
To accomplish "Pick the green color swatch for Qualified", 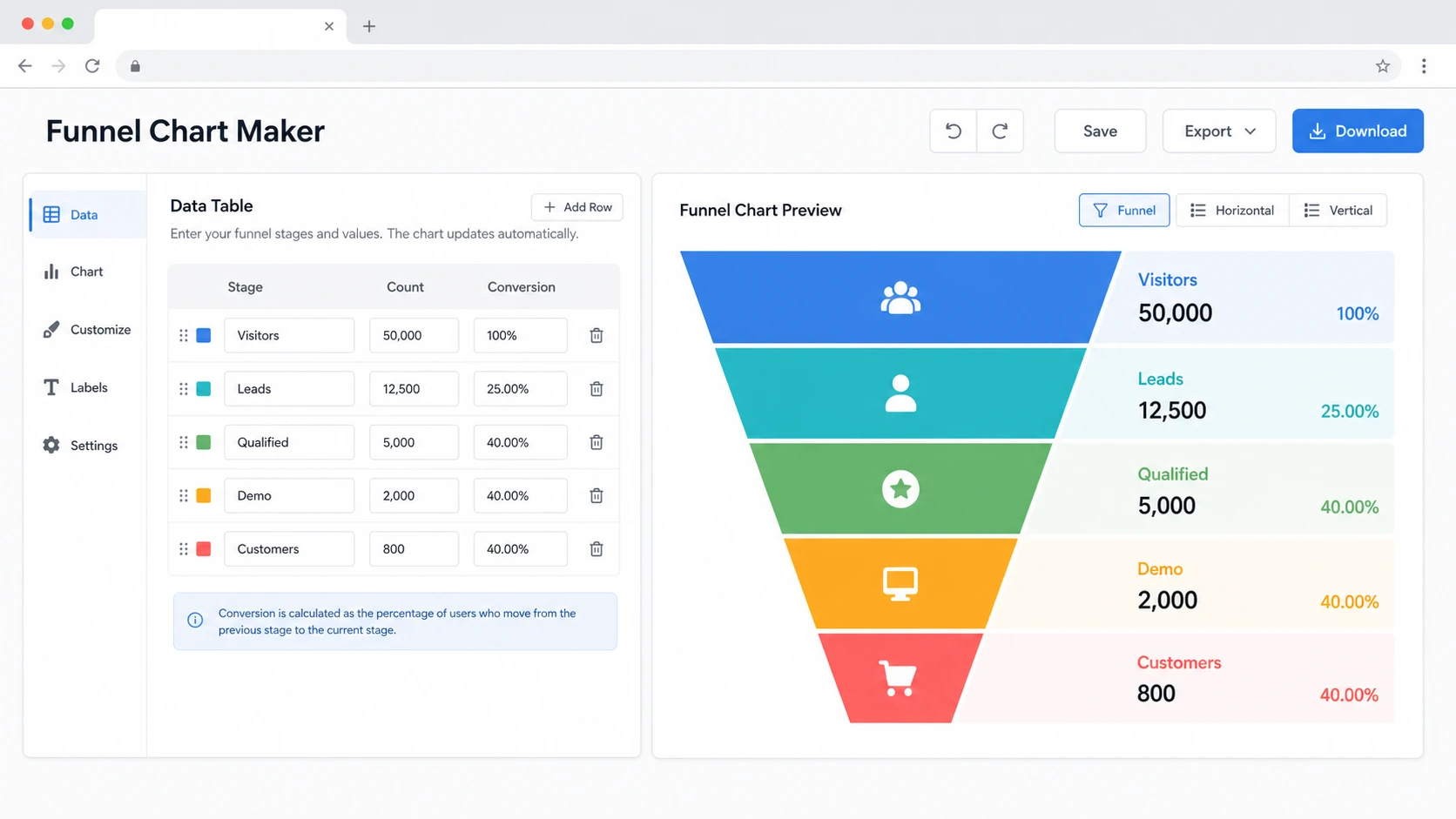I will pyautogui.click(x=204, y=442).
